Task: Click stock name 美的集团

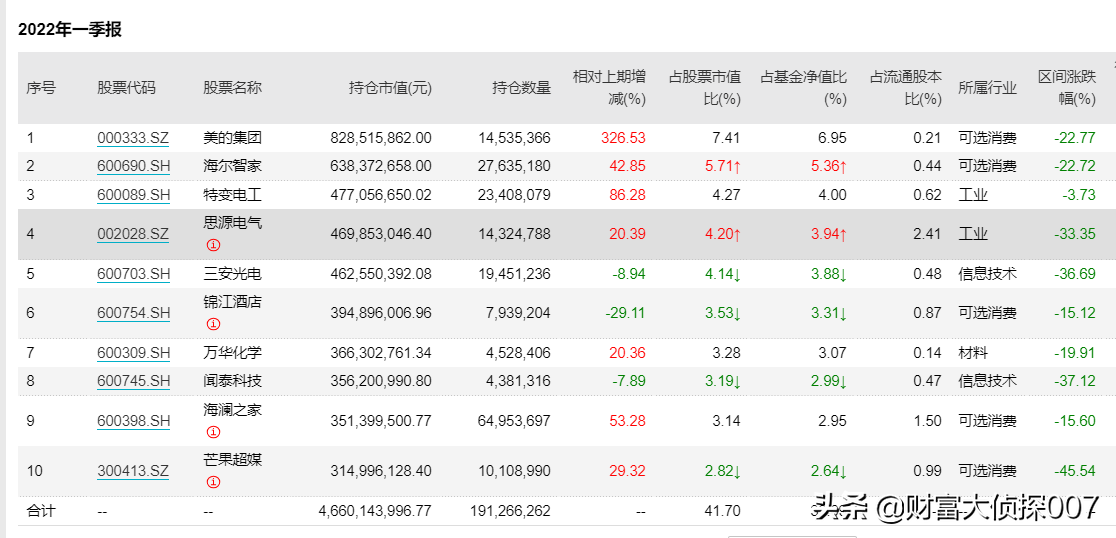Action: 232,137
